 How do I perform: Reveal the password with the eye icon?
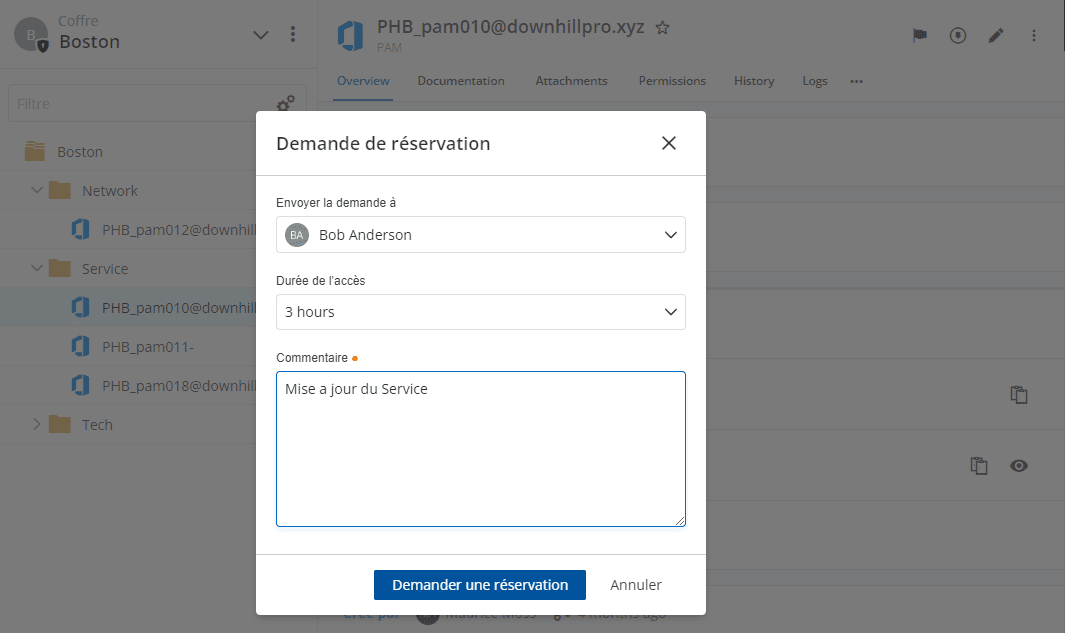pyautogui.click(x=1018, y=465)
